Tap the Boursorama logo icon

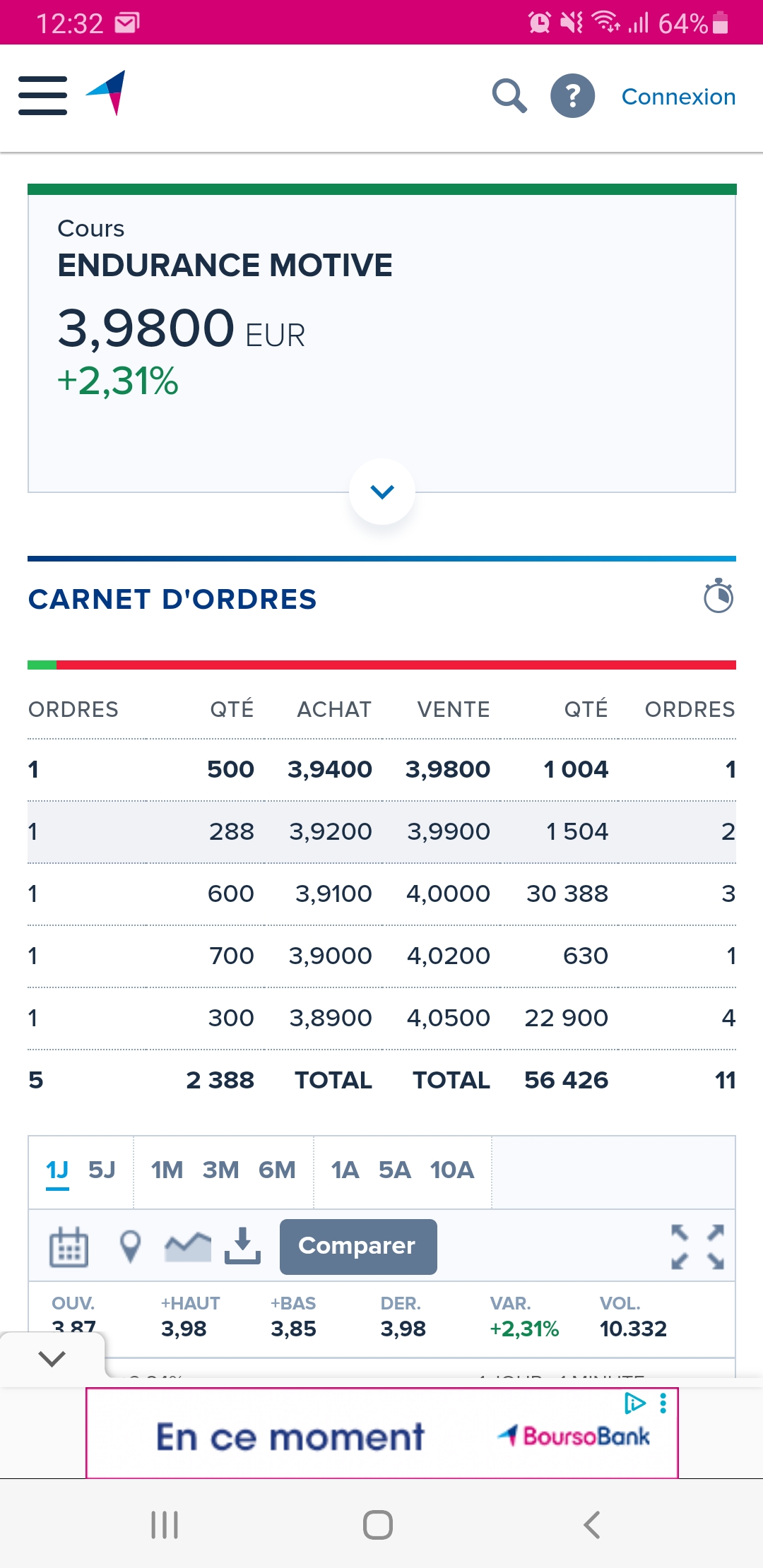106,93
